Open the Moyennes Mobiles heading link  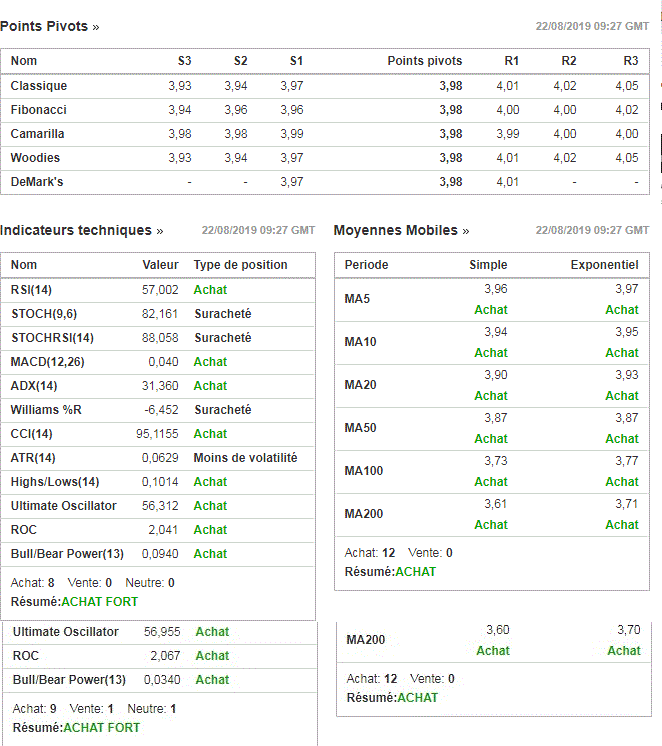401,230
